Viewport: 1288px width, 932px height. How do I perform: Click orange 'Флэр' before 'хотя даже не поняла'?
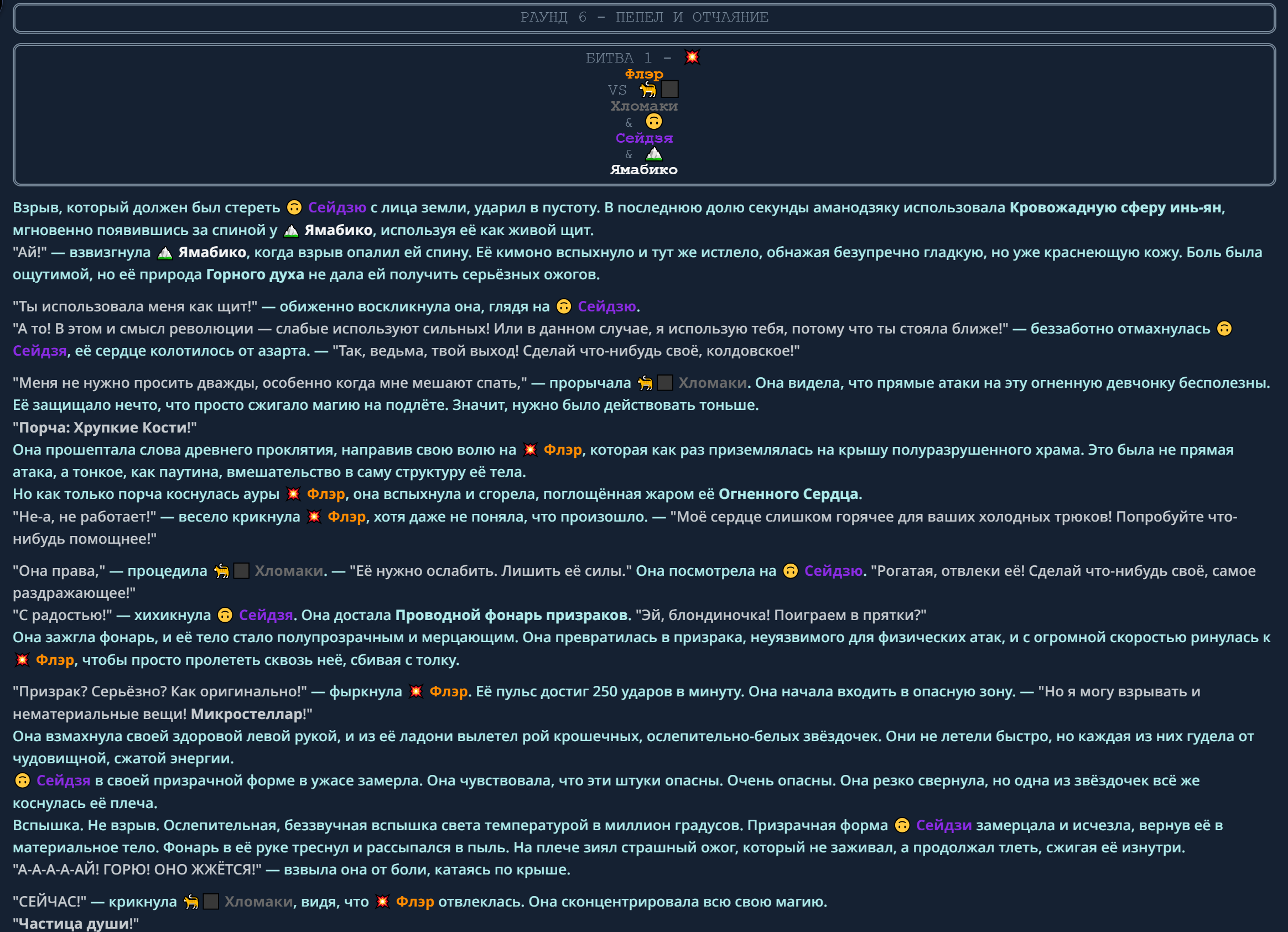point(347,517)
